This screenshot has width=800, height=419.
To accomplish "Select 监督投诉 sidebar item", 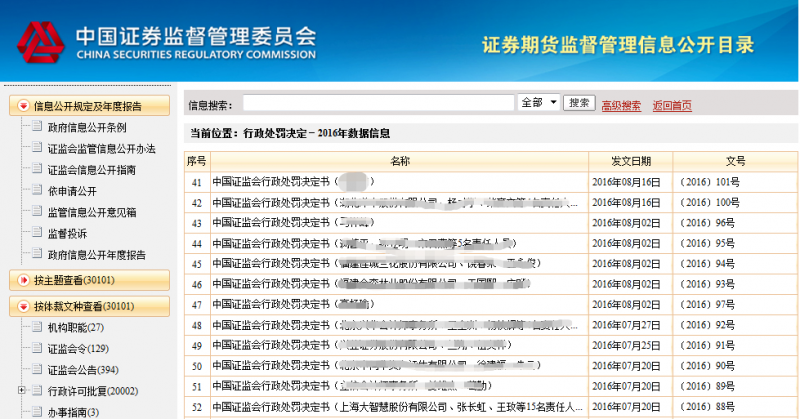I will pos(67,234).
